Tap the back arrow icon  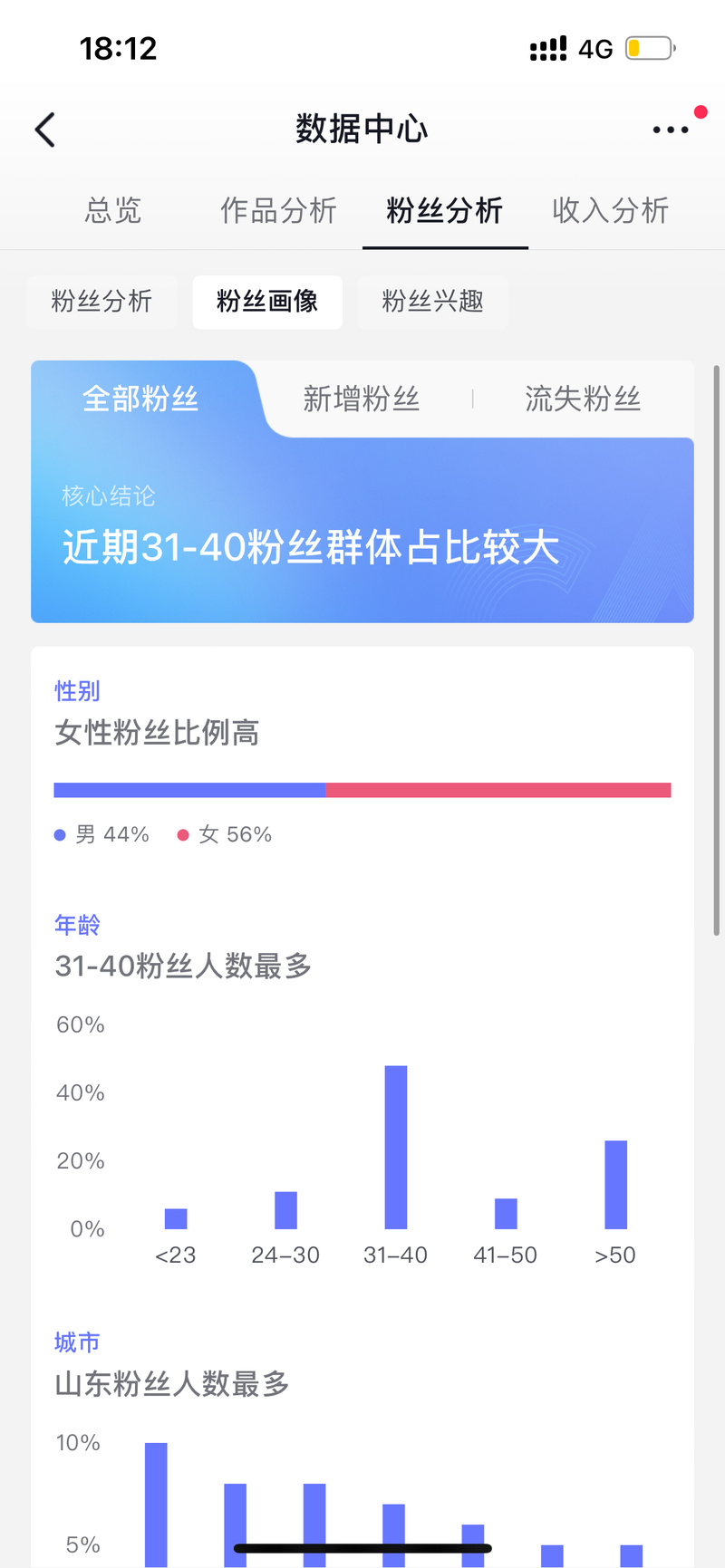coord(45,130)
